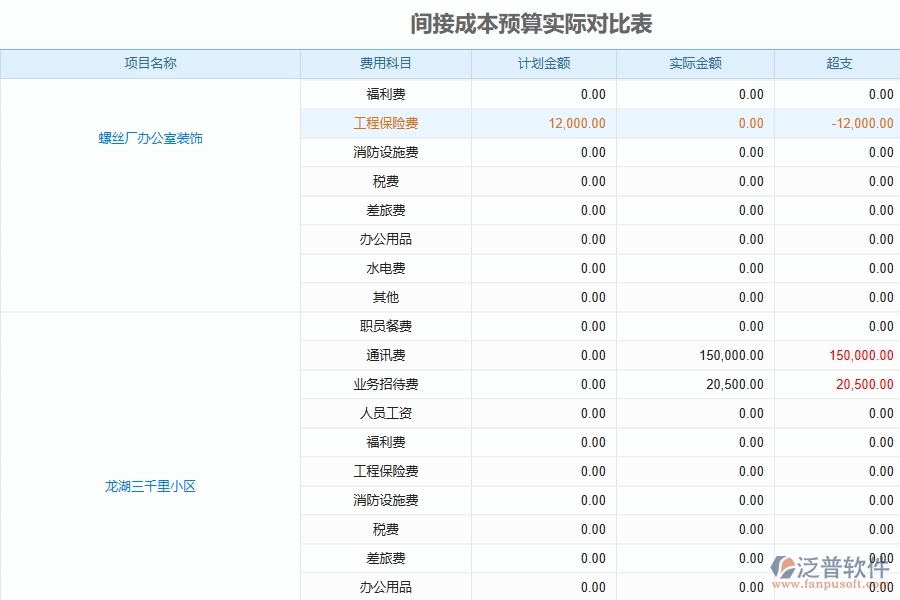Click the 超支 column header

(x=838, y=63)
